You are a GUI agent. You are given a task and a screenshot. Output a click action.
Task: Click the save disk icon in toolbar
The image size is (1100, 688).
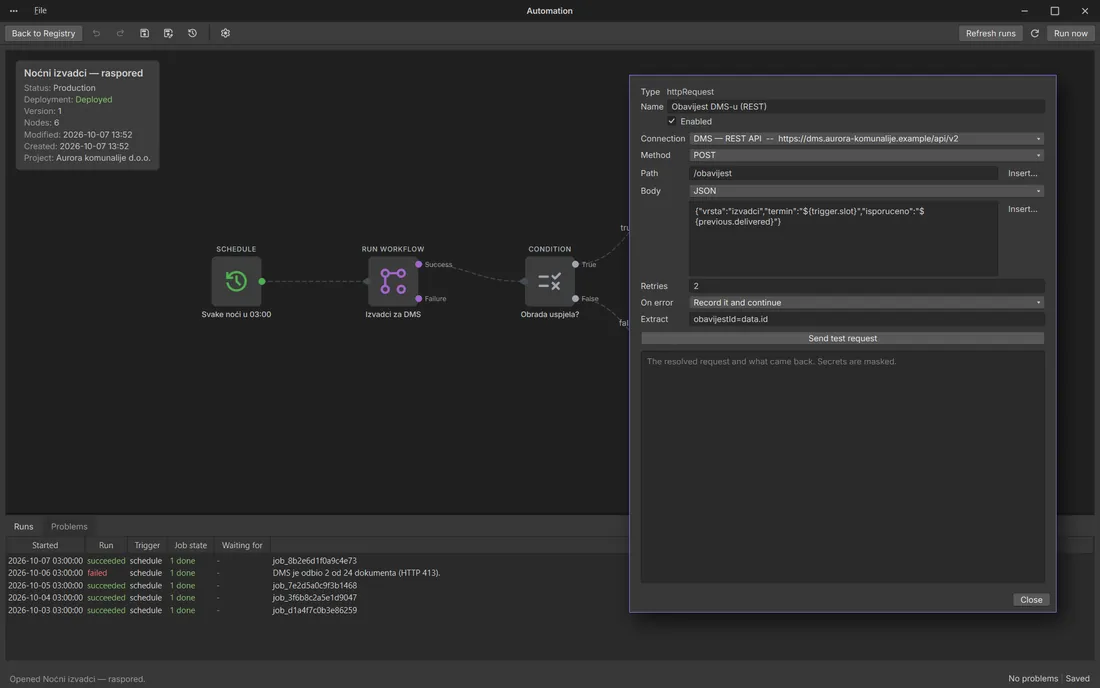coord(145,33)
